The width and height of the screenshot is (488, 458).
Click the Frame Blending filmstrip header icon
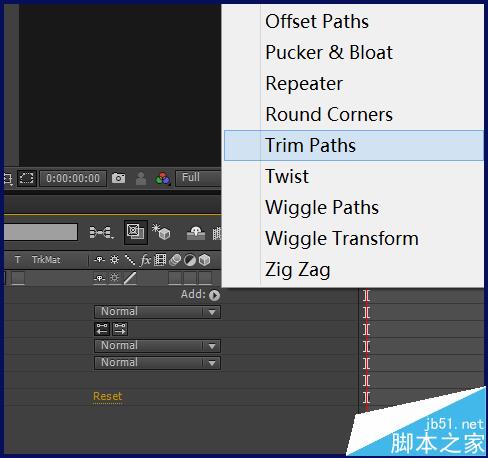[160, 260]
